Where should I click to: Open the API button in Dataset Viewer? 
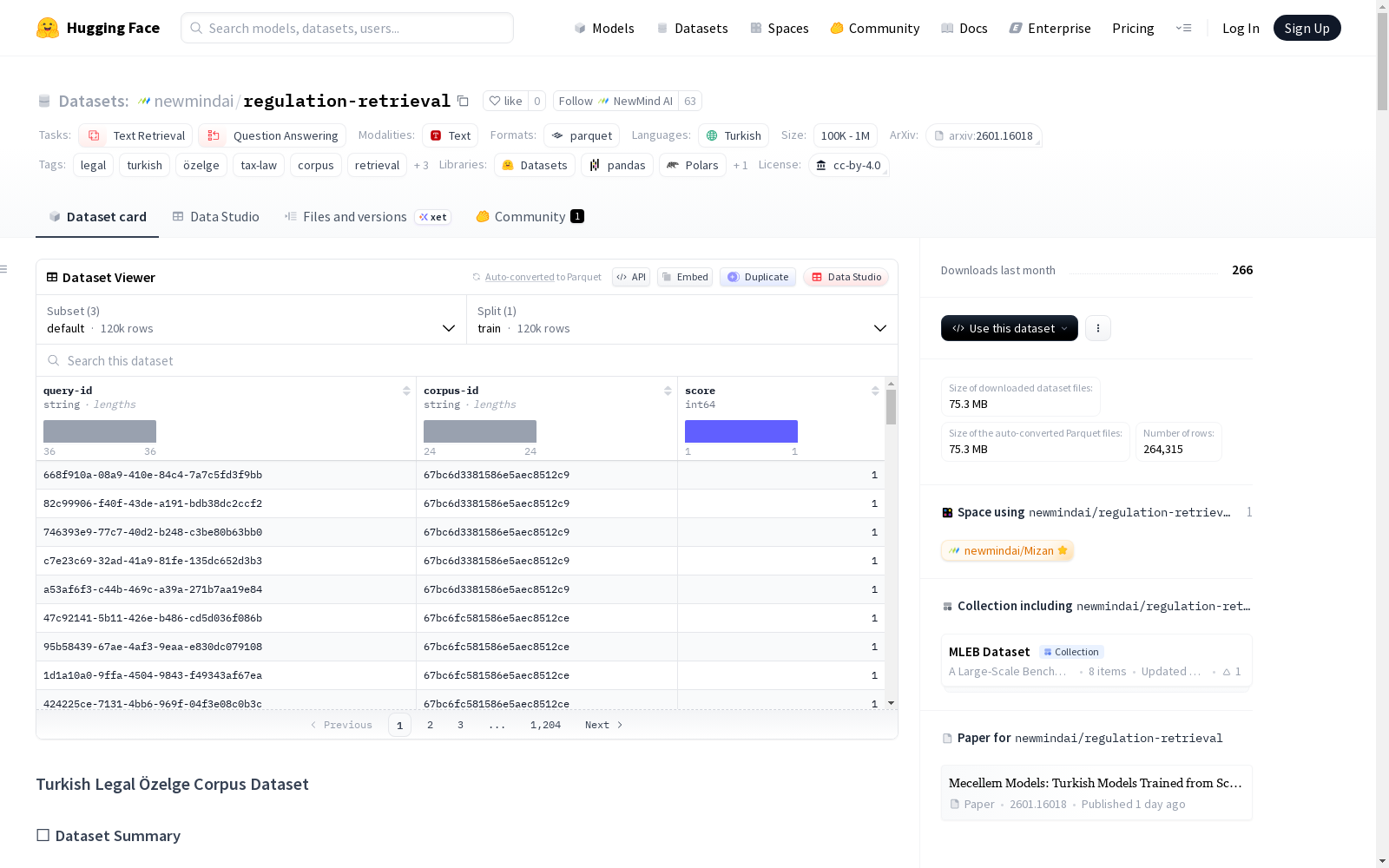[631, 277]
